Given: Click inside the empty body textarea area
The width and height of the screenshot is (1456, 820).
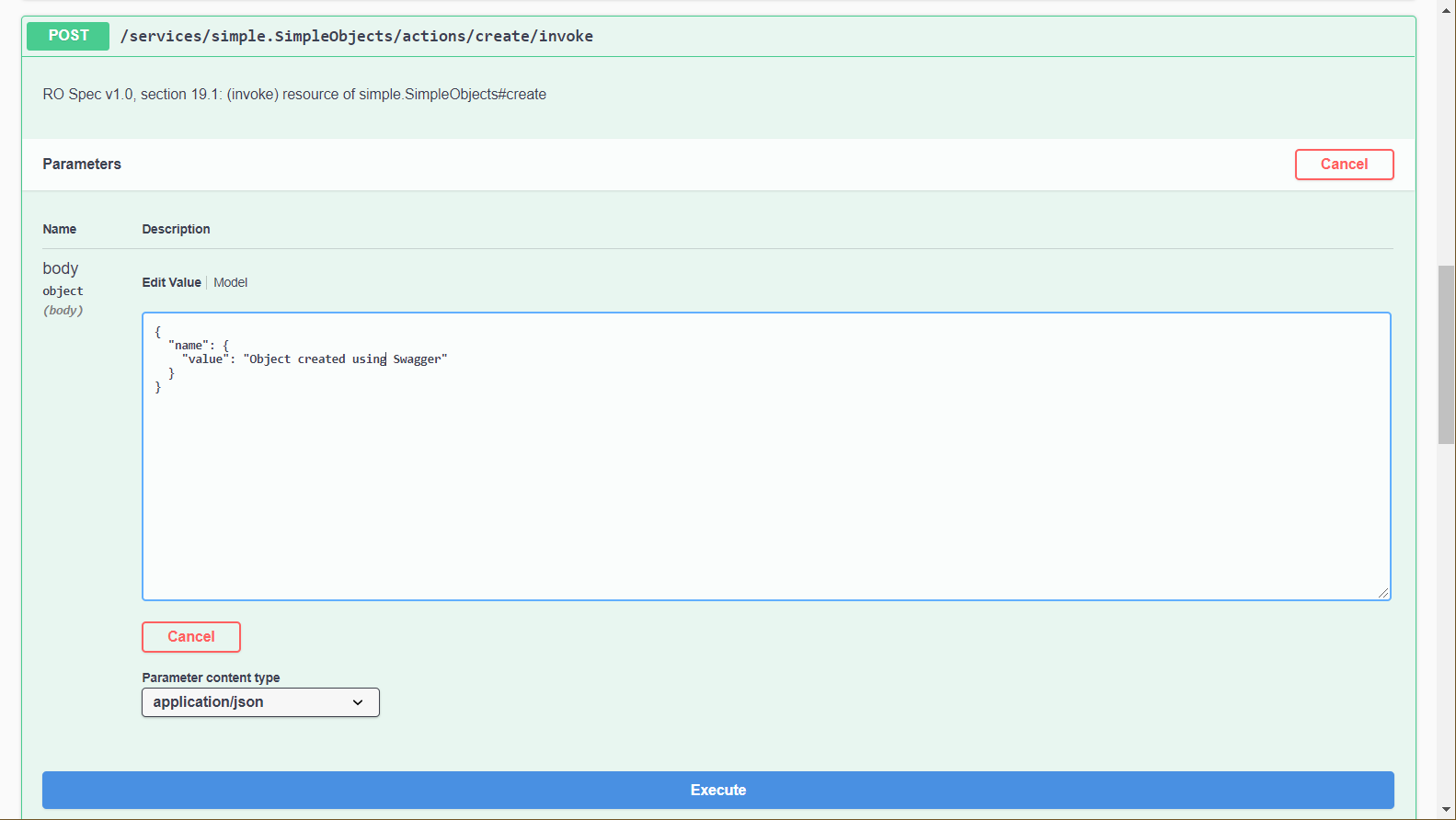Looking at the screenshot, I should 765,496.
